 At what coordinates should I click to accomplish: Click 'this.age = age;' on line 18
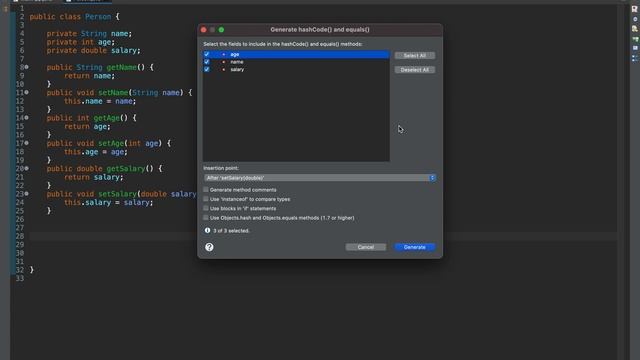pyautogui.click(x=96, y=152)
